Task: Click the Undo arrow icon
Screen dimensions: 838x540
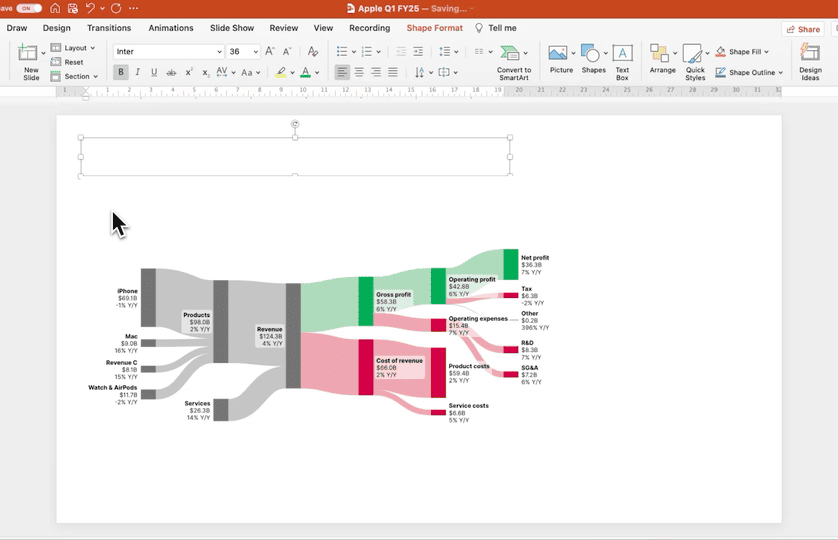Action: click(90, 8)
